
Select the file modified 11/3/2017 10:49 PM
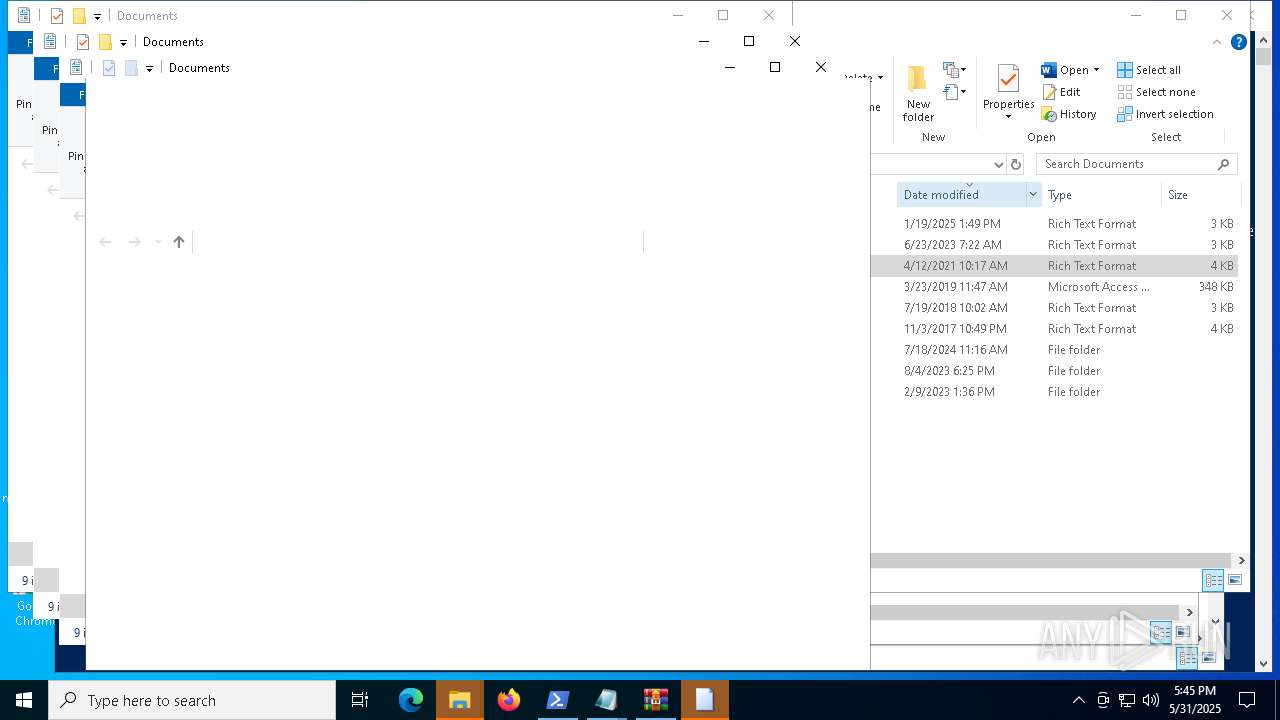click(1054, 329)
